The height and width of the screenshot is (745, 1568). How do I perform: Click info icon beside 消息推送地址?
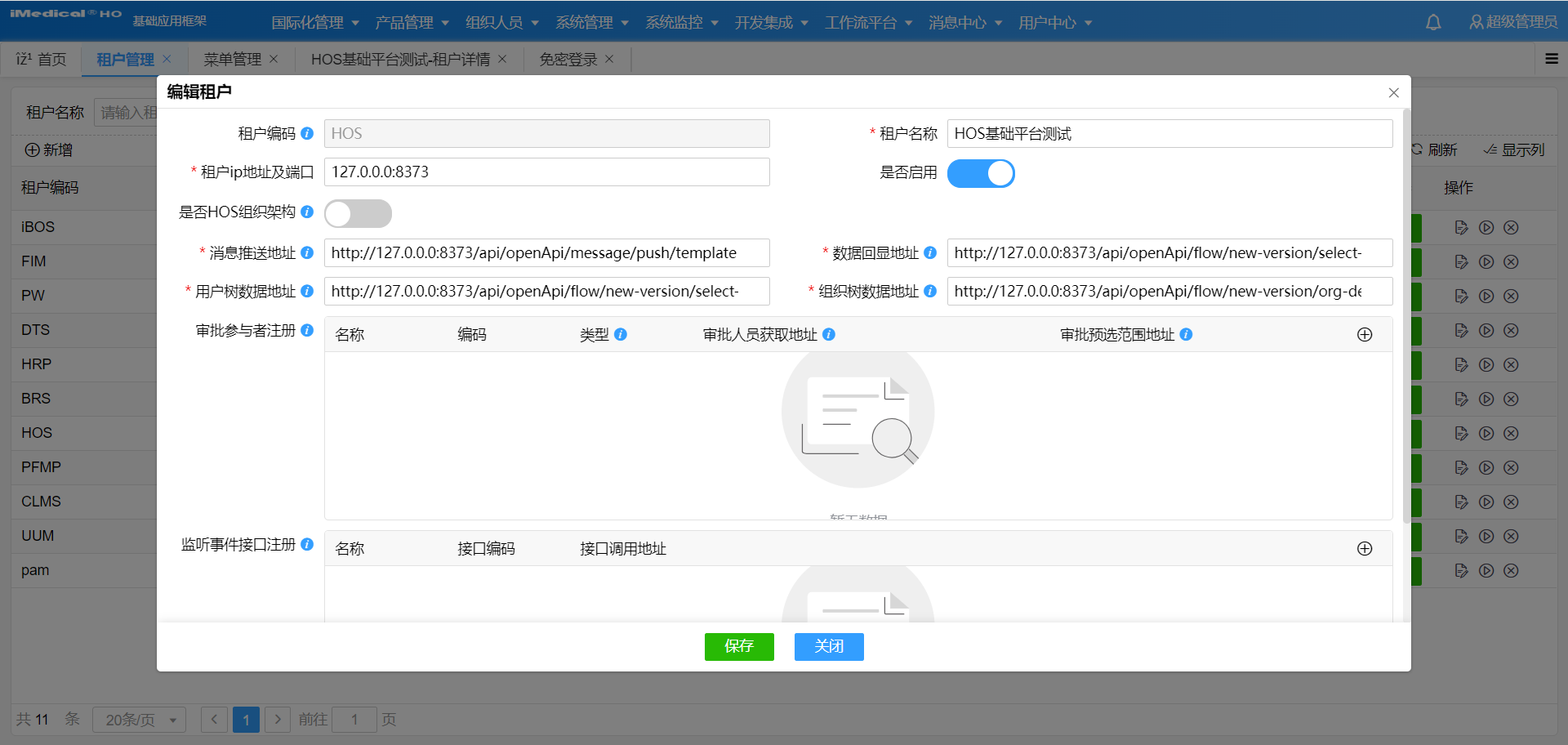click(307, 252)
